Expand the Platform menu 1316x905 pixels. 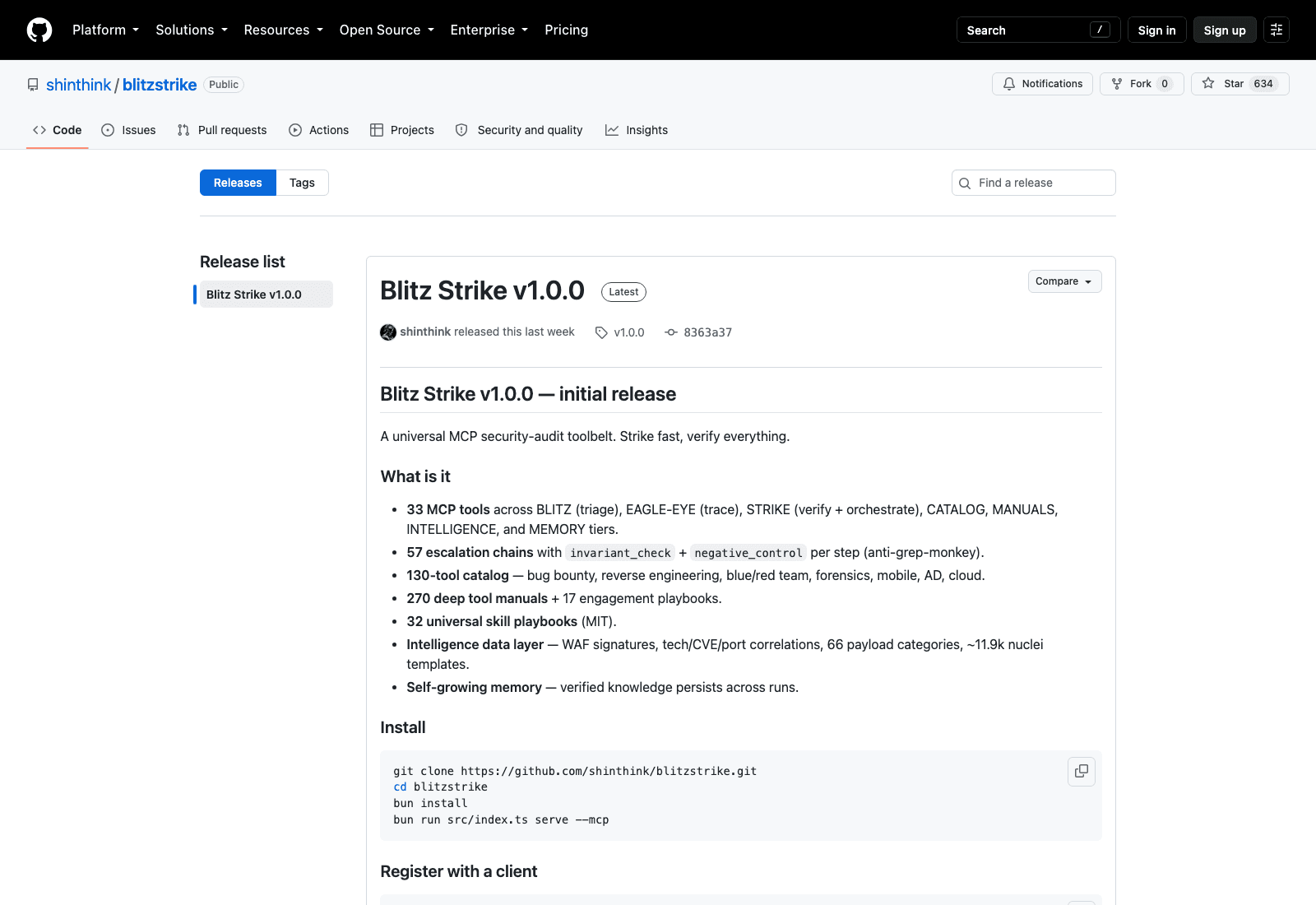pos(105,30)
